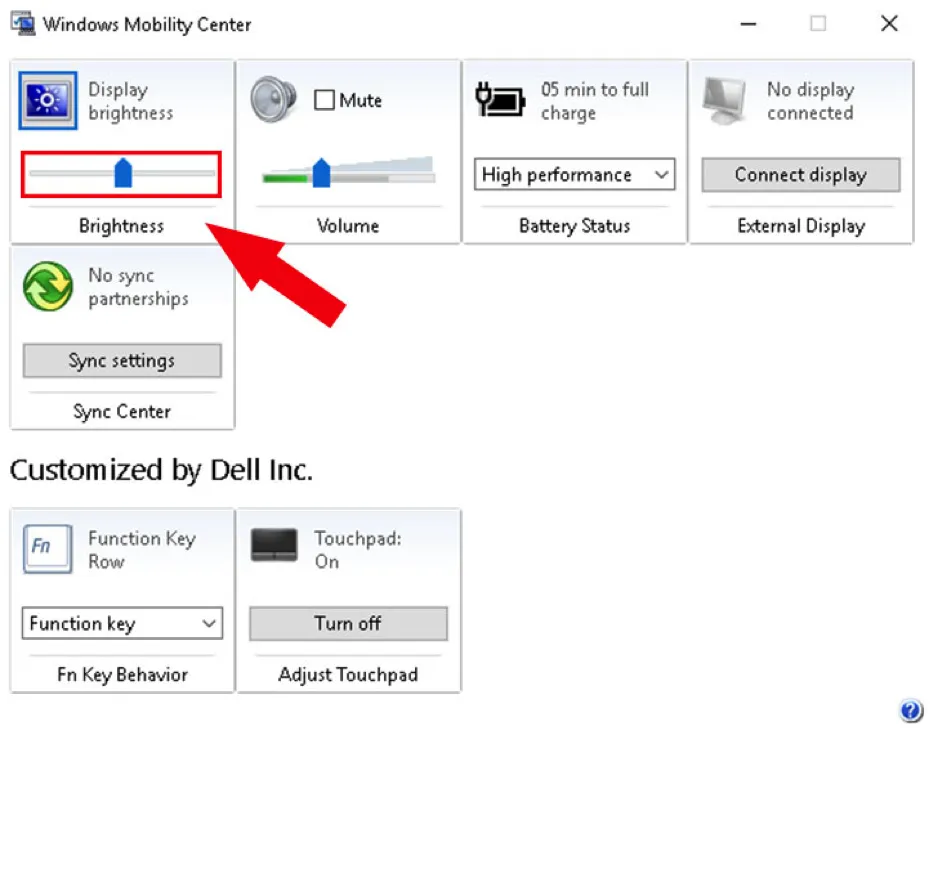
Task: Open the High performance power plan dropdown
Action: (x=573, y=175)
